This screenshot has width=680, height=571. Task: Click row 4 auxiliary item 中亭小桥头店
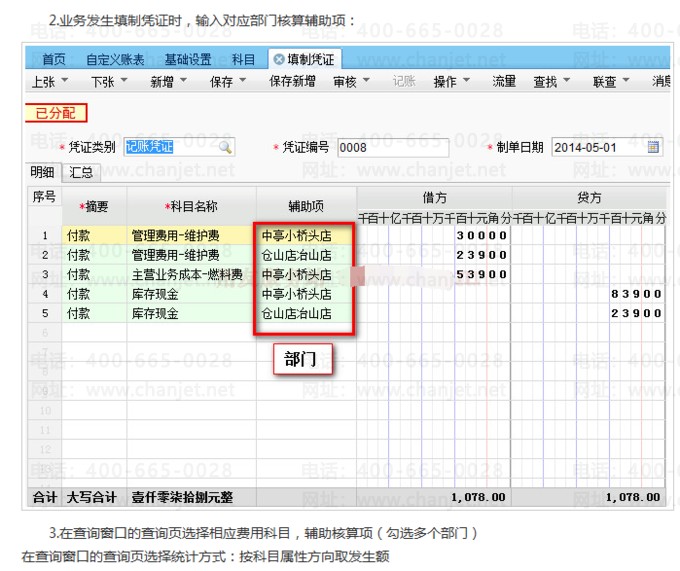tap(305, 294)
